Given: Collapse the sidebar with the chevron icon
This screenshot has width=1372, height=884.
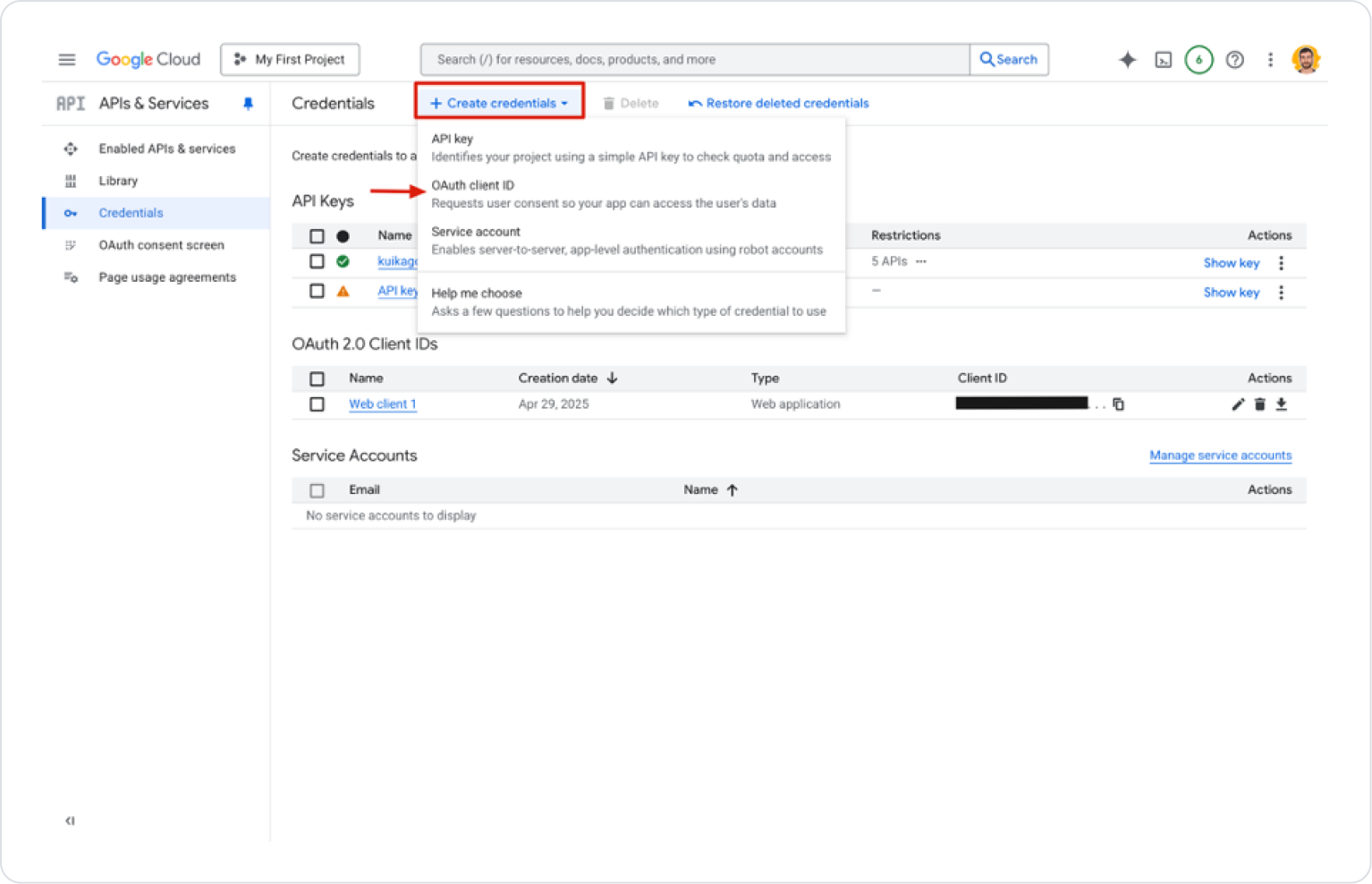Looking at the screenshot, I should pyautogui.click(x=70, y=820).
